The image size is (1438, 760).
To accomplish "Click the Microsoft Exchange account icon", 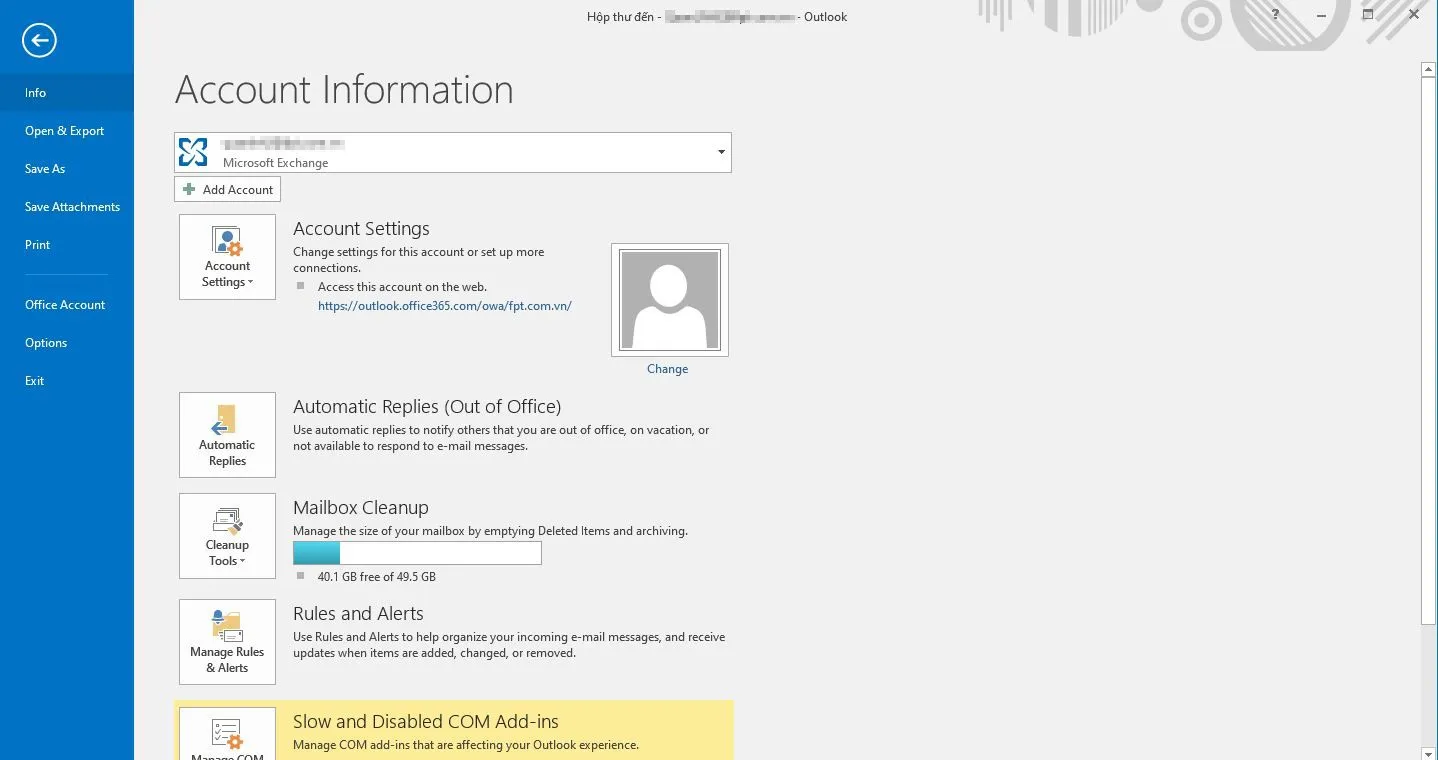I will point(193,152).
